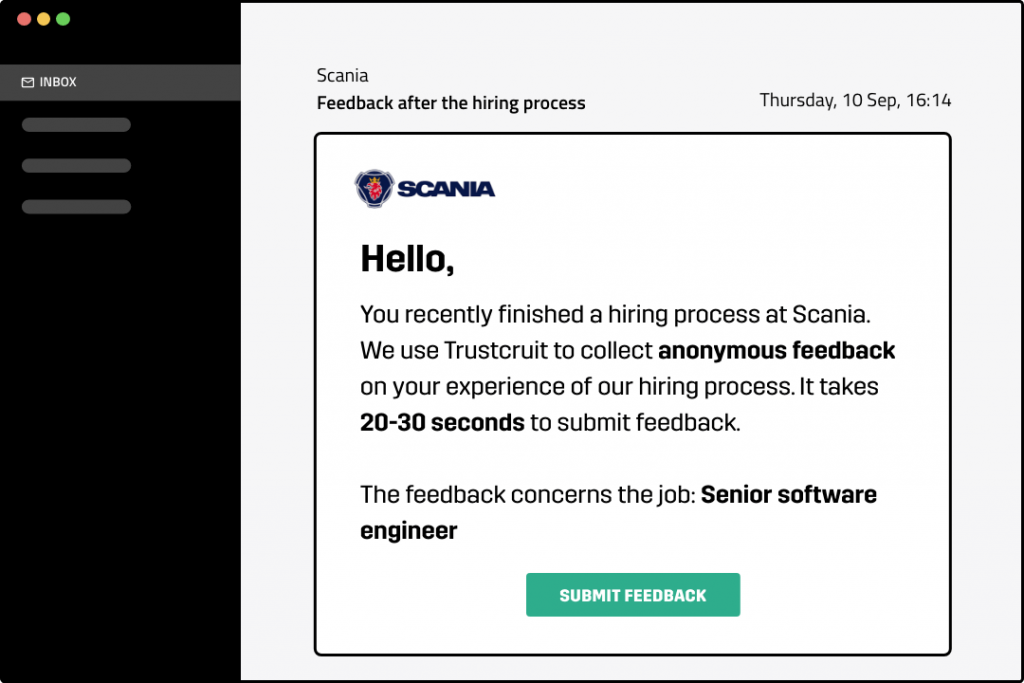Click the inbox envelope icon
1024x683 pixels.
[x=27, y=82]
